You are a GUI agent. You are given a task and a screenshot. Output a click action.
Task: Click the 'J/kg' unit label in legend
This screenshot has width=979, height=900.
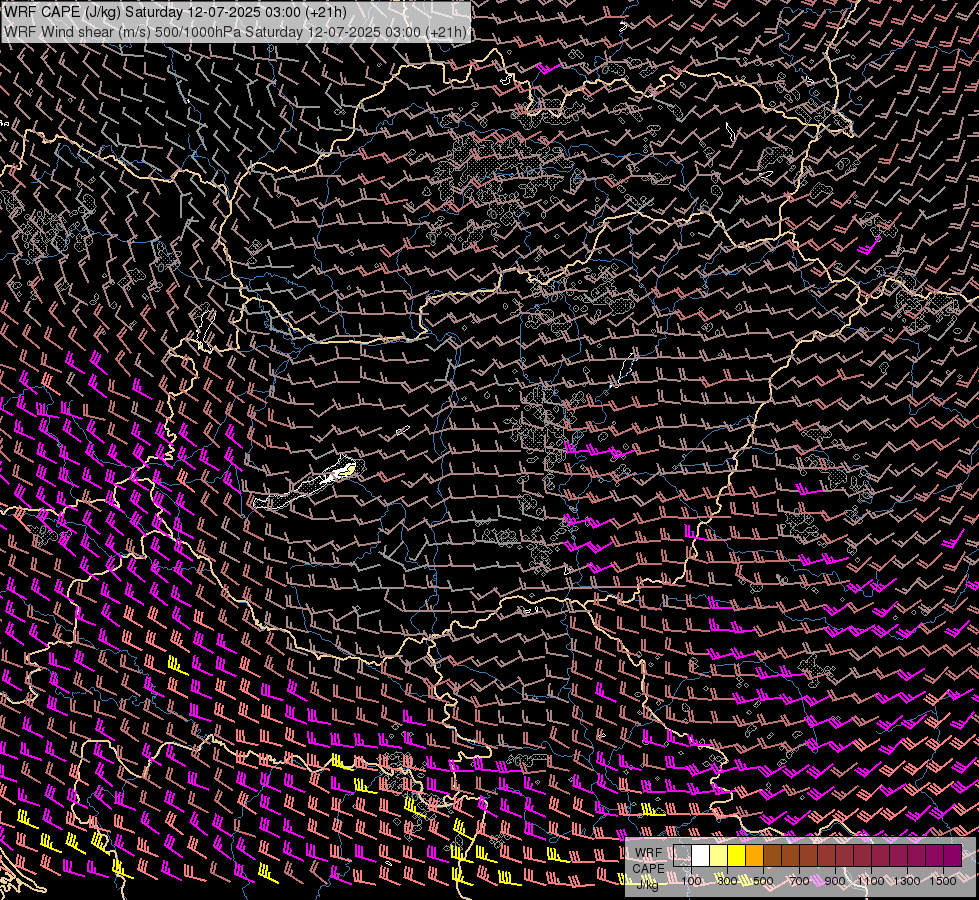click(647, 884)
